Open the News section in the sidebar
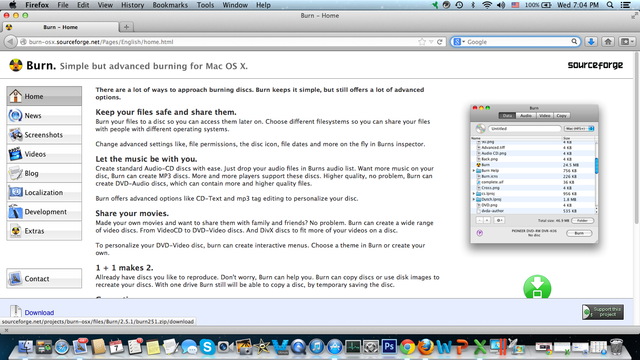This screenshot has width=640, height=360. pyautogui.click(x=44, y=116)
